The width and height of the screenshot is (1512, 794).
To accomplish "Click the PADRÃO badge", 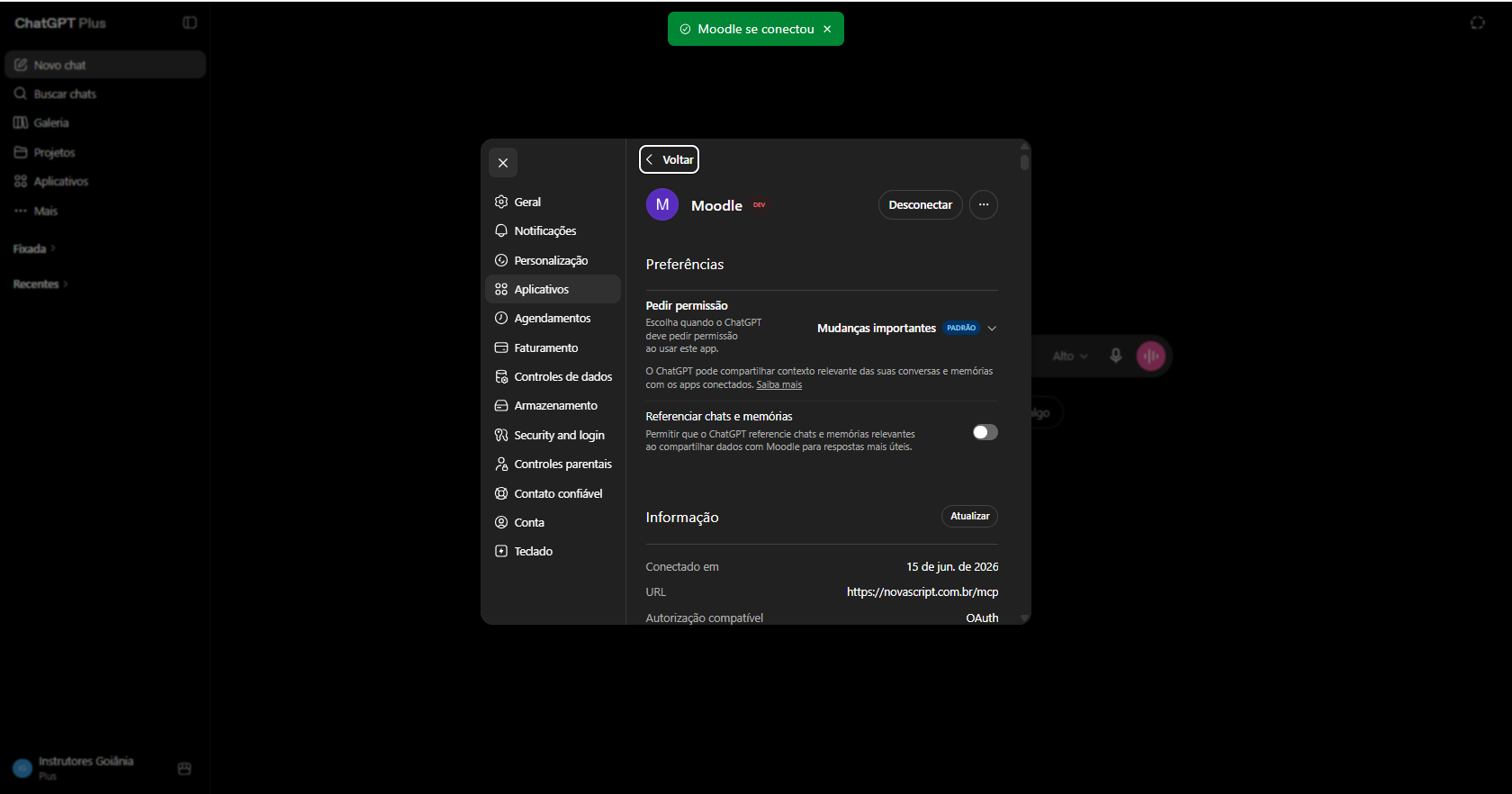I will coord(961,328).
